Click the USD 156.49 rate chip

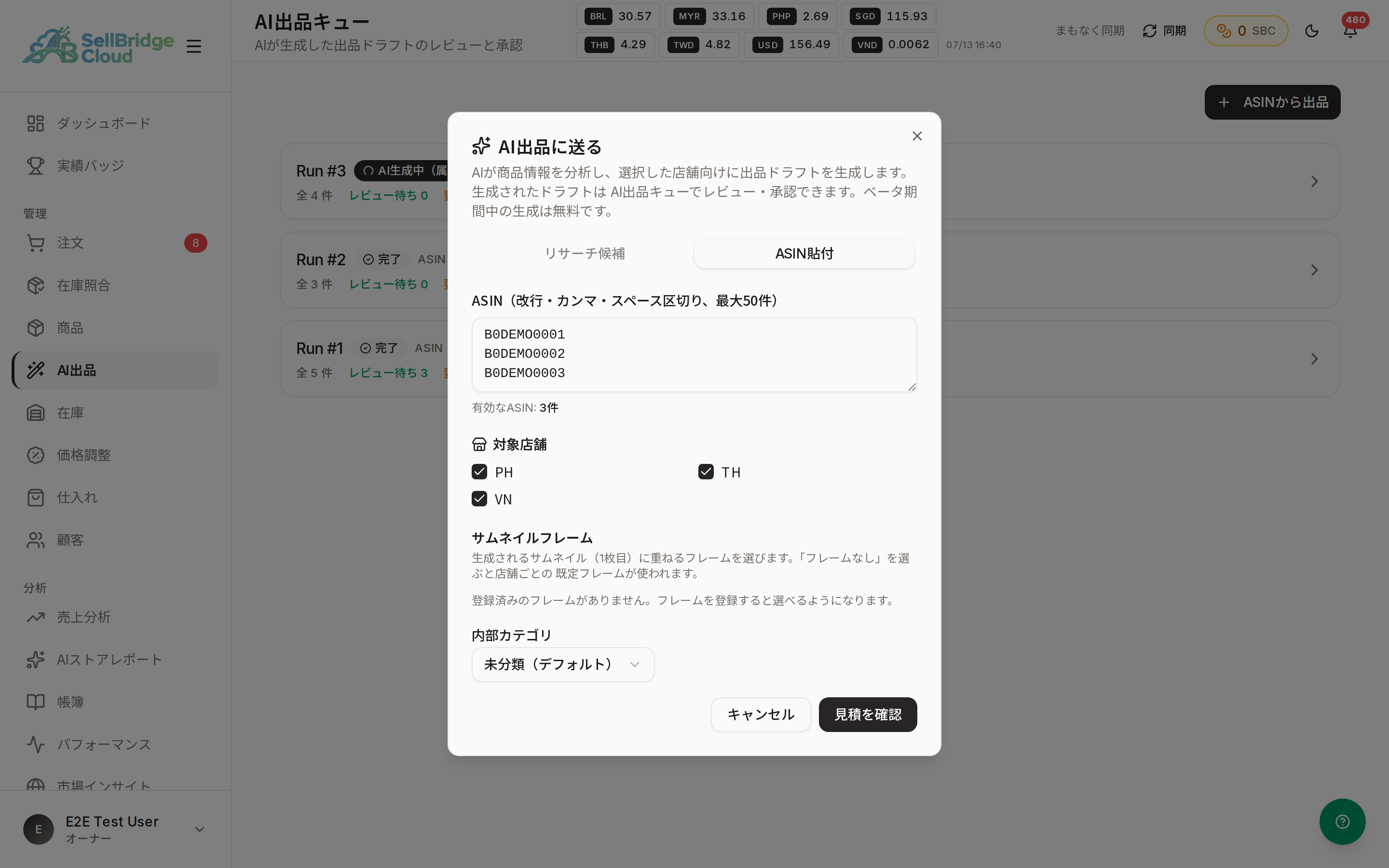tap(791, 45)
